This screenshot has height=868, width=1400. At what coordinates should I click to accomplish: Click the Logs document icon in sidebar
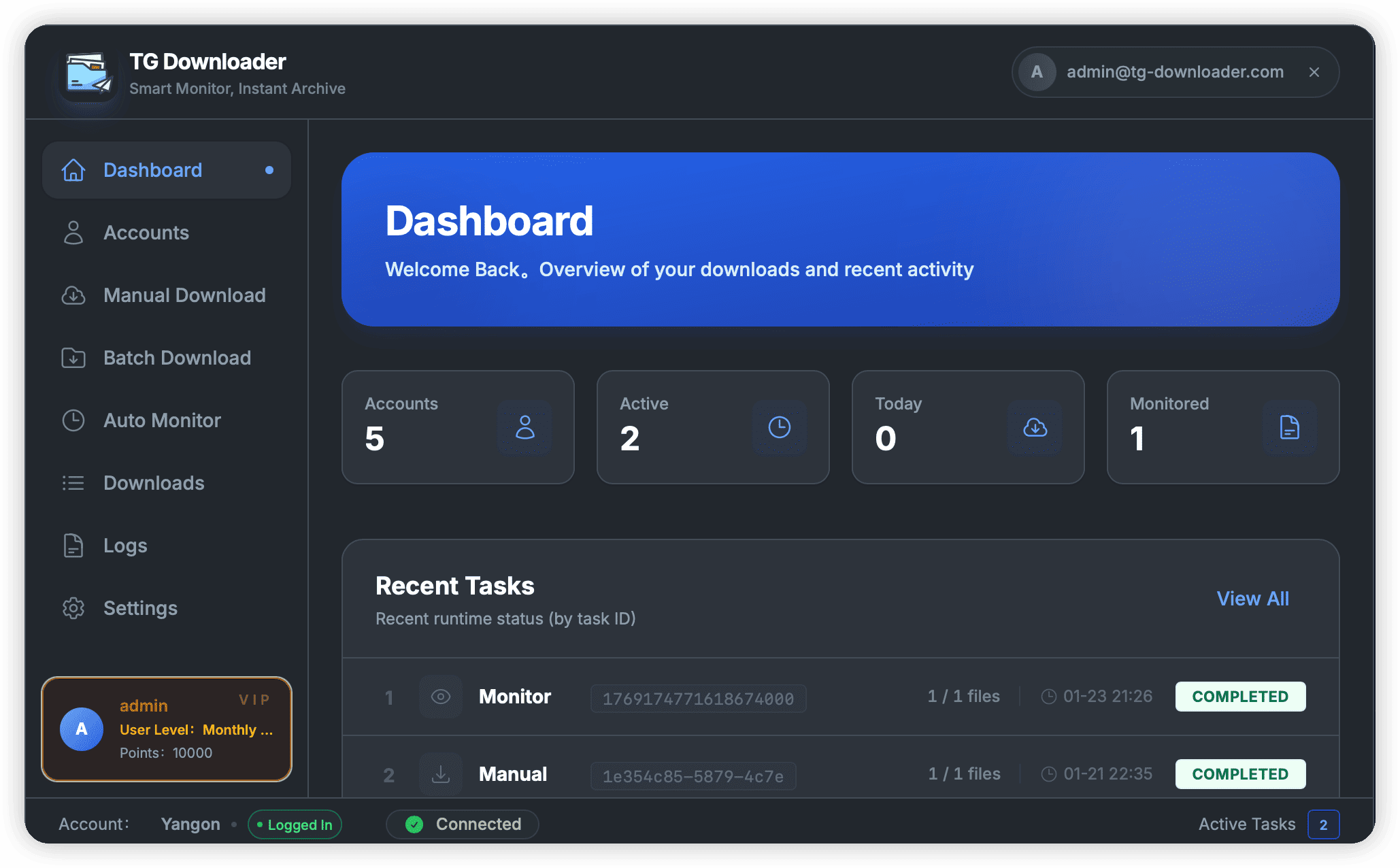point(73,546)
